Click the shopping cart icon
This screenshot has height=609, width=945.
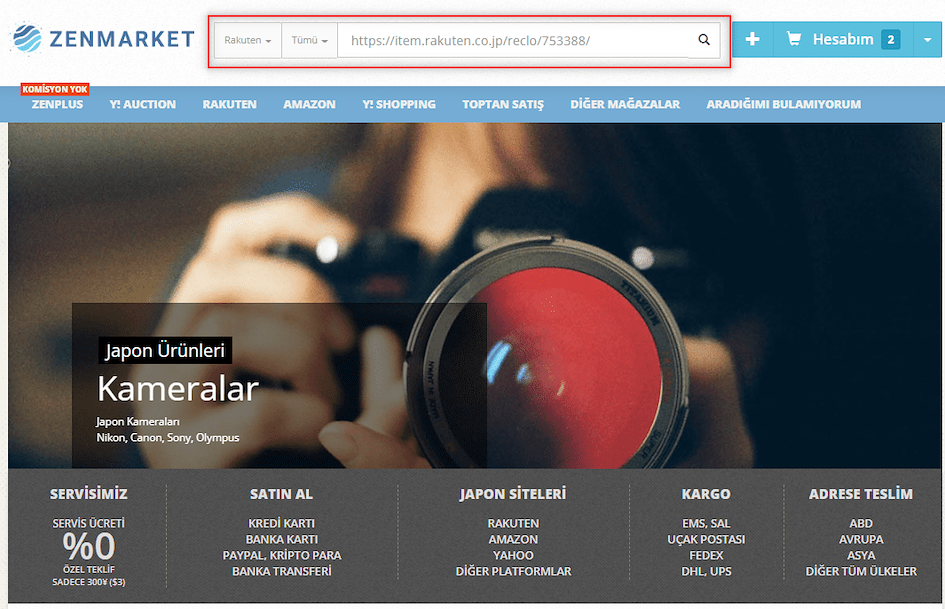(x=794, y=39)
